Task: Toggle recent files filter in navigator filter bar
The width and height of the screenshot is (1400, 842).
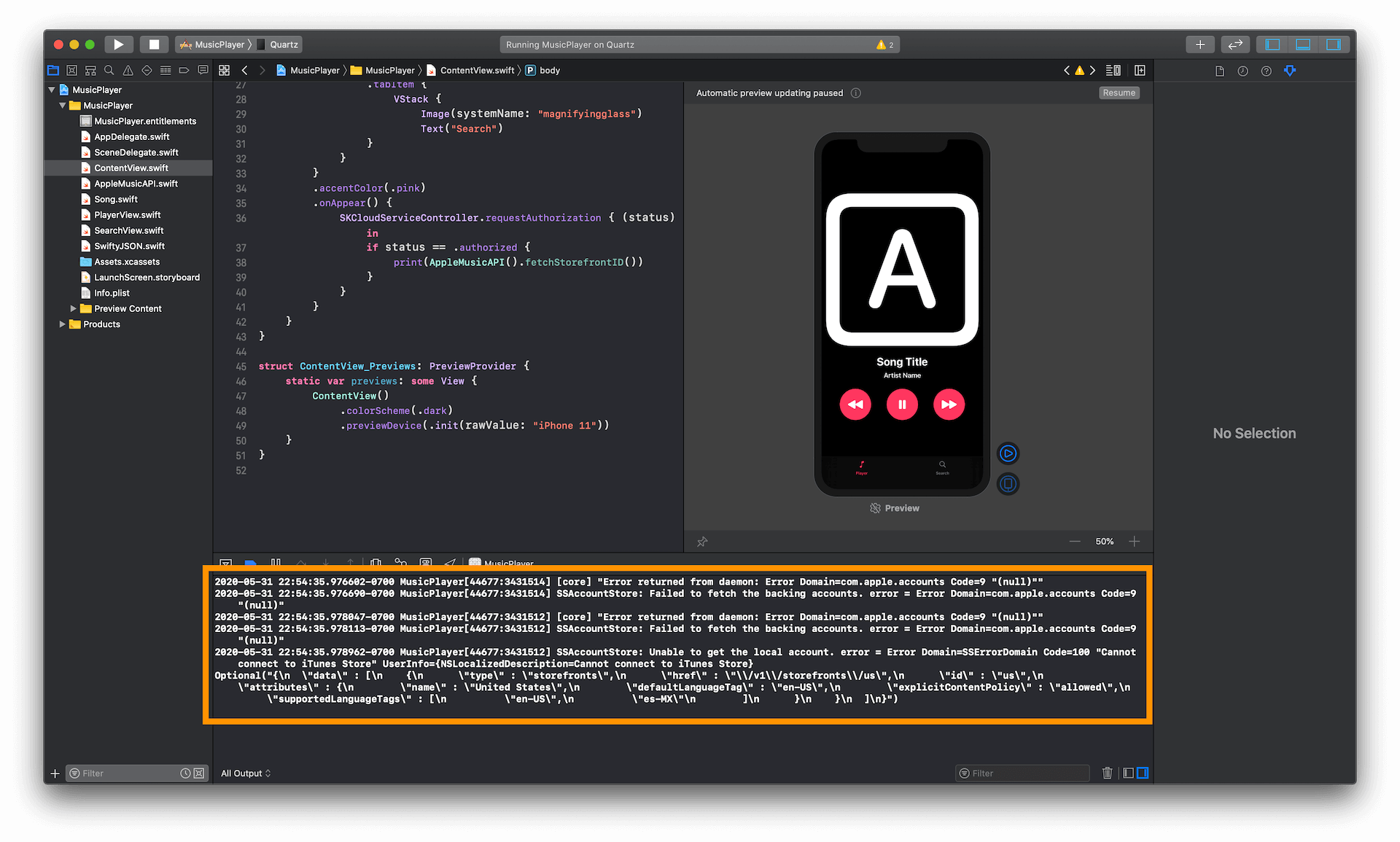Action: [x=185, y=773]
